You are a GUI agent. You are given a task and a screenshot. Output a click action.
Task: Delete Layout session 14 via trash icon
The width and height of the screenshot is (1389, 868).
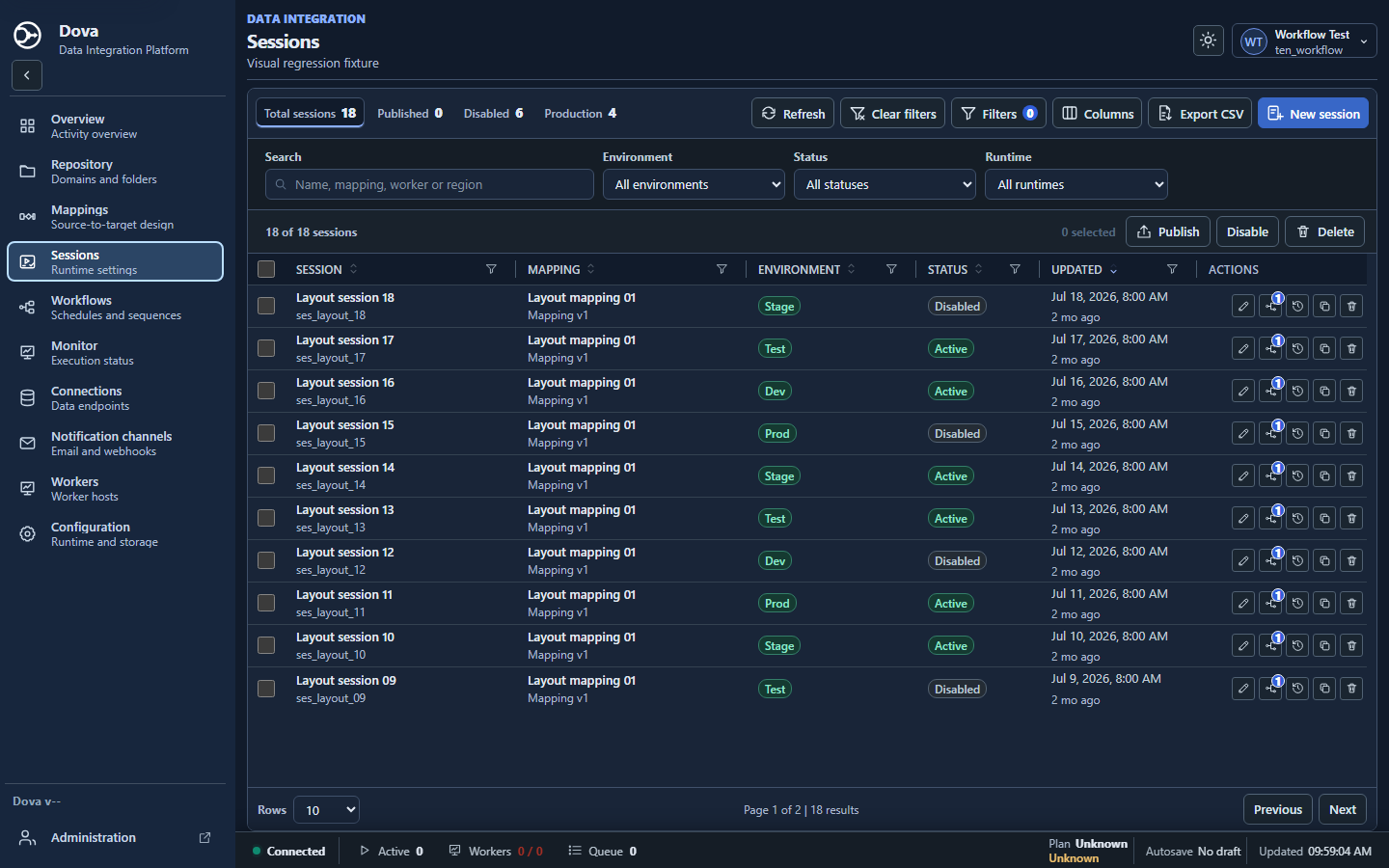1352,476
